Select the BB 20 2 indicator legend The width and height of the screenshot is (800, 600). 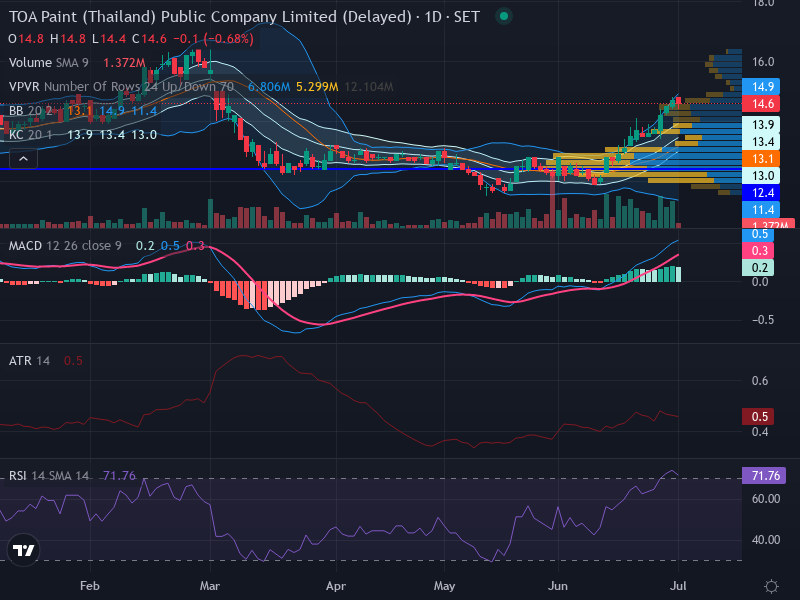click(x=30, y=111)
